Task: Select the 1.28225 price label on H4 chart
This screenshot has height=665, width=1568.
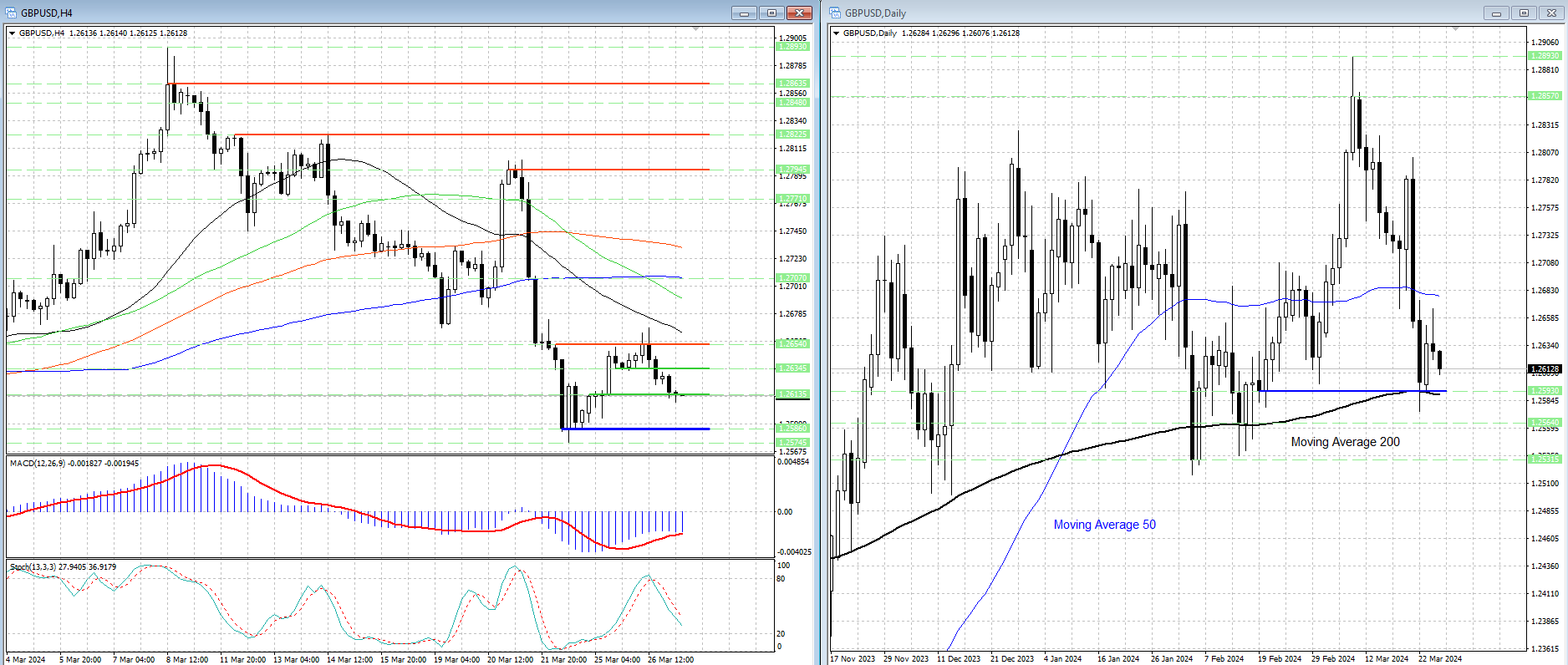Action: (x=792, y=134)
